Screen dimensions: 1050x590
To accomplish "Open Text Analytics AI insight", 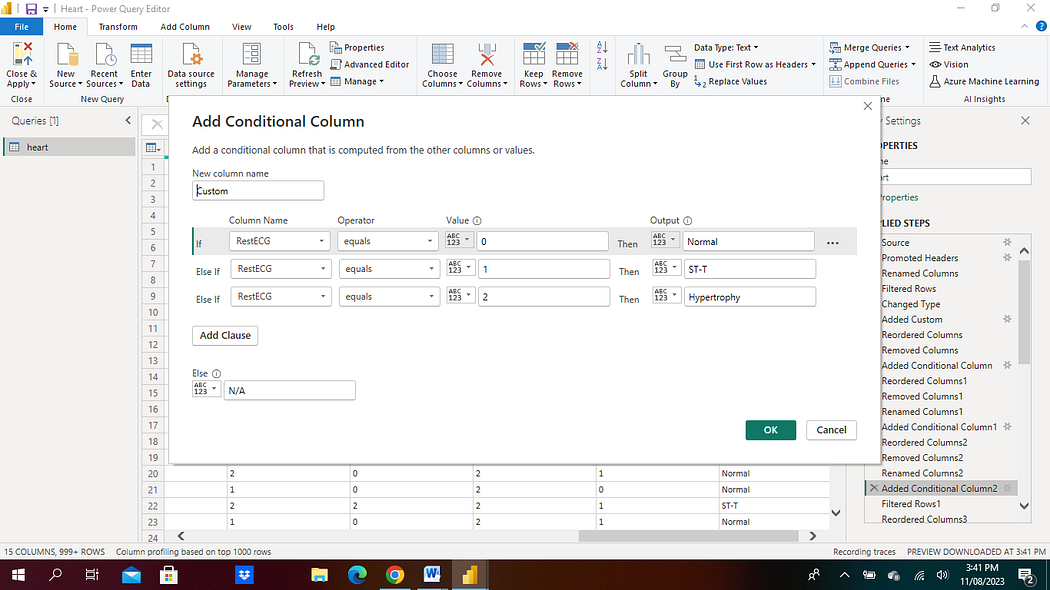I will [962, 48].
